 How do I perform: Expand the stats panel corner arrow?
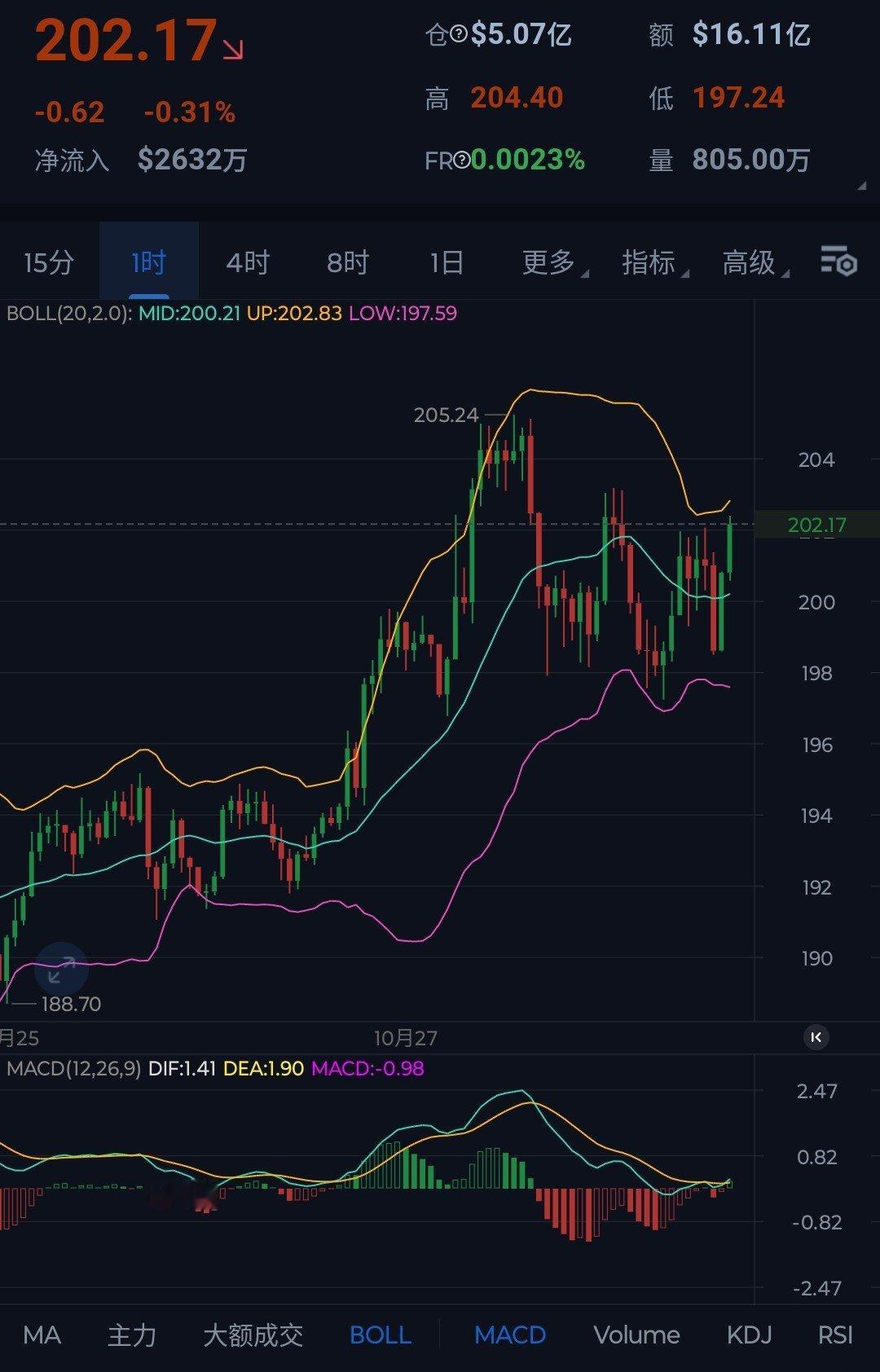[x=862, y=187]
